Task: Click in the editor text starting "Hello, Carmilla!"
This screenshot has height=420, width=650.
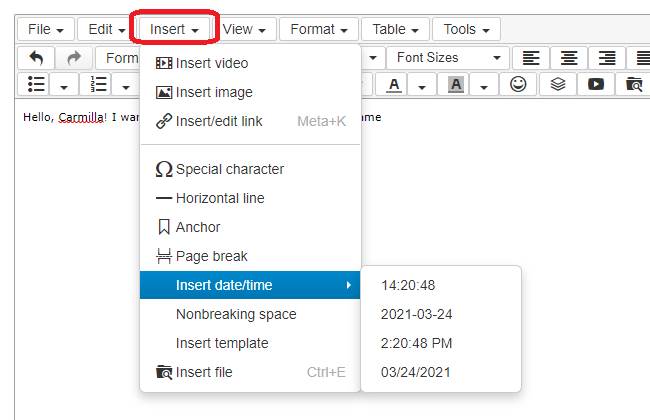Action: (81, 117)
